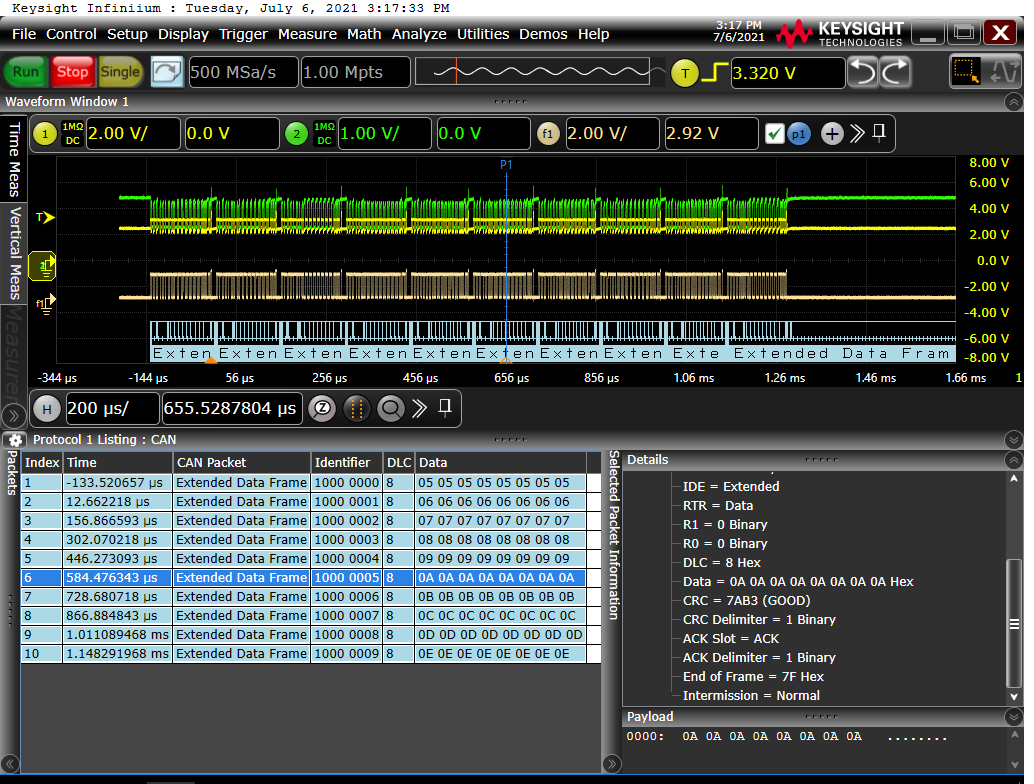Click the undo arrow icon

863,72
